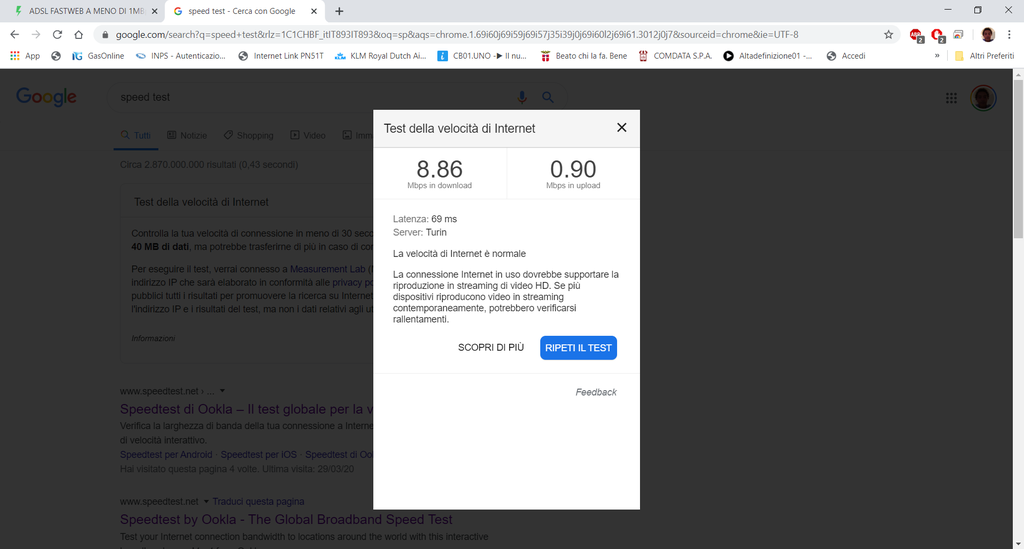Select the Tutti results tab
Viewport: 1024px width, 549px height.
tap(136, 136)
